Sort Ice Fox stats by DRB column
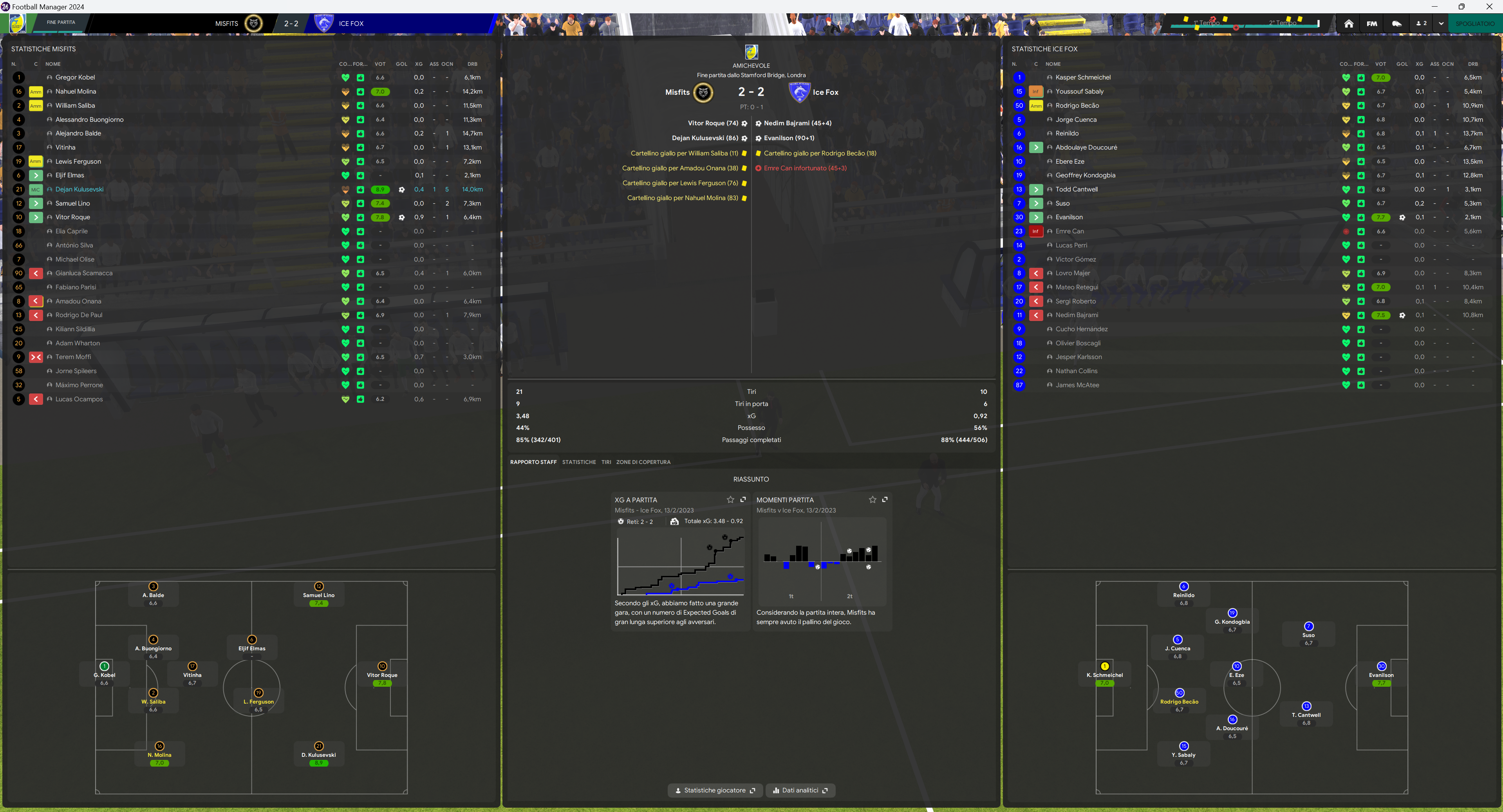The height and width of the screenshot is (812, 1503). click(1473, 64)
